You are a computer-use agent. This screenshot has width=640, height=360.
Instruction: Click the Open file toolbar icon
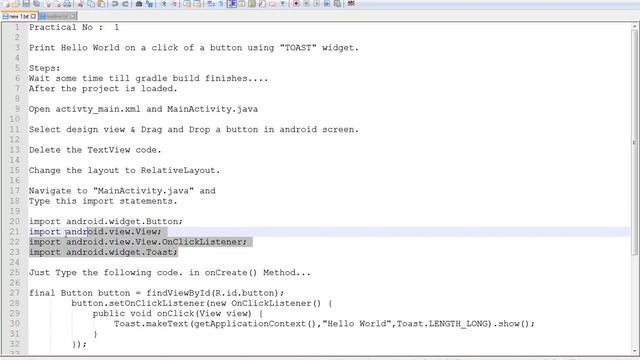pos(16,4)
